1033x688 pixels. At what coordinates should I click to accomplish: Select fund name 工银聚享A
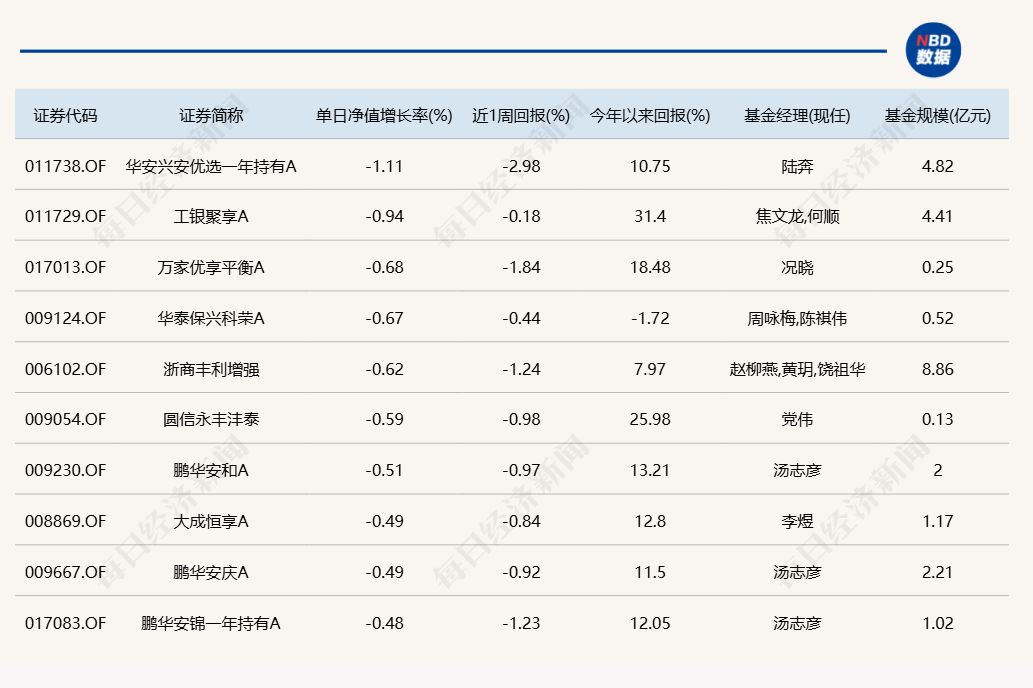tap(211, 216)
